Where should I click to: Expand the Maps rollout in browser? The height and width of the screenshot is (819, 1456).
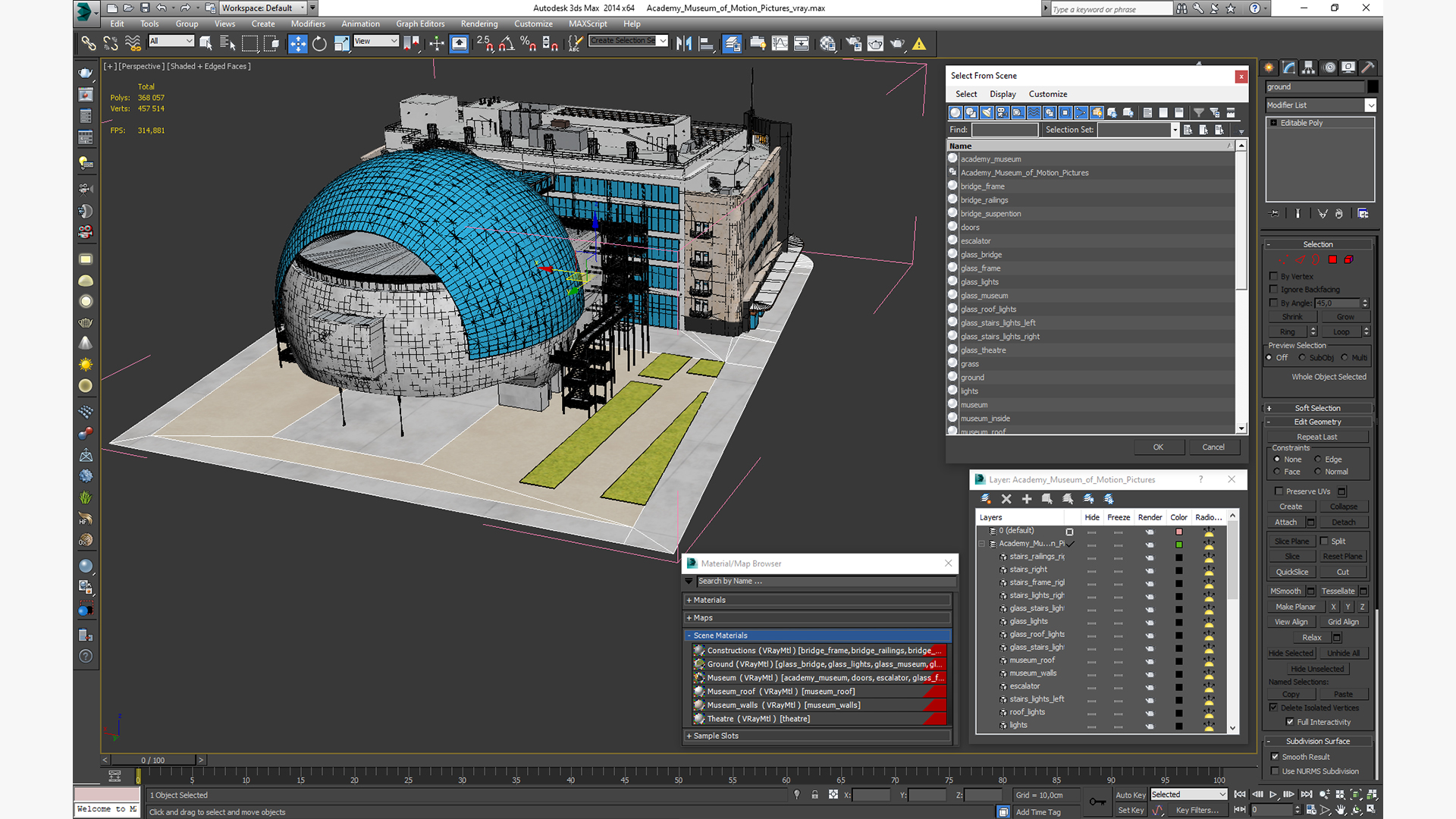[x=817, y=618]
